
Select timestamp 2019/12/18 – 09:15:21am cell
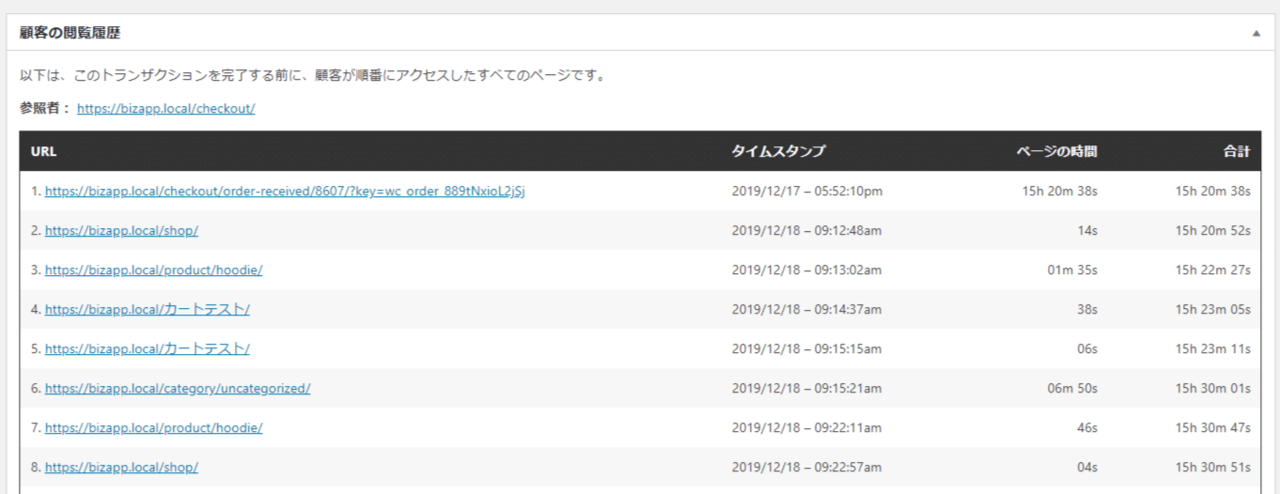(x=807, y=388)
